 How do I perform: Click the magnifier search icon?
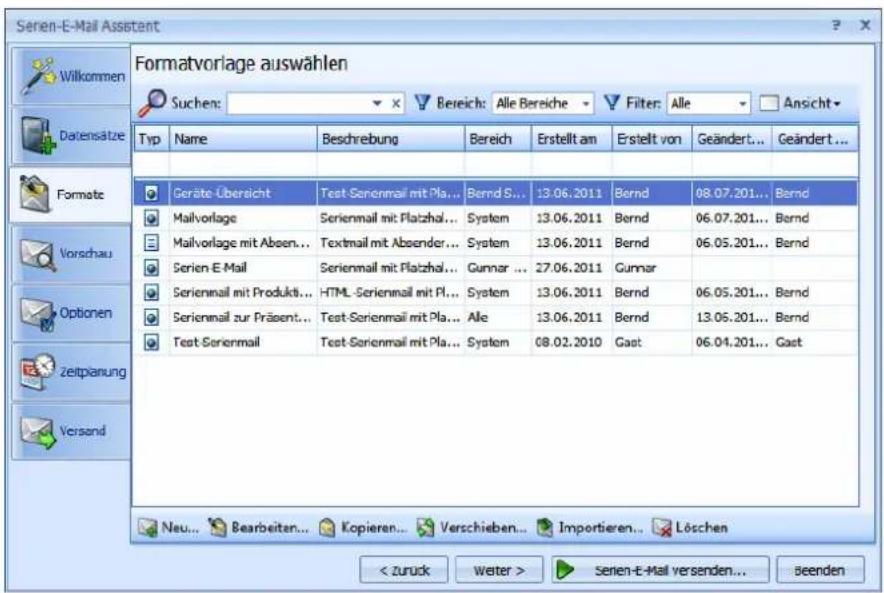pyautogui.click(x=152, y=103)
